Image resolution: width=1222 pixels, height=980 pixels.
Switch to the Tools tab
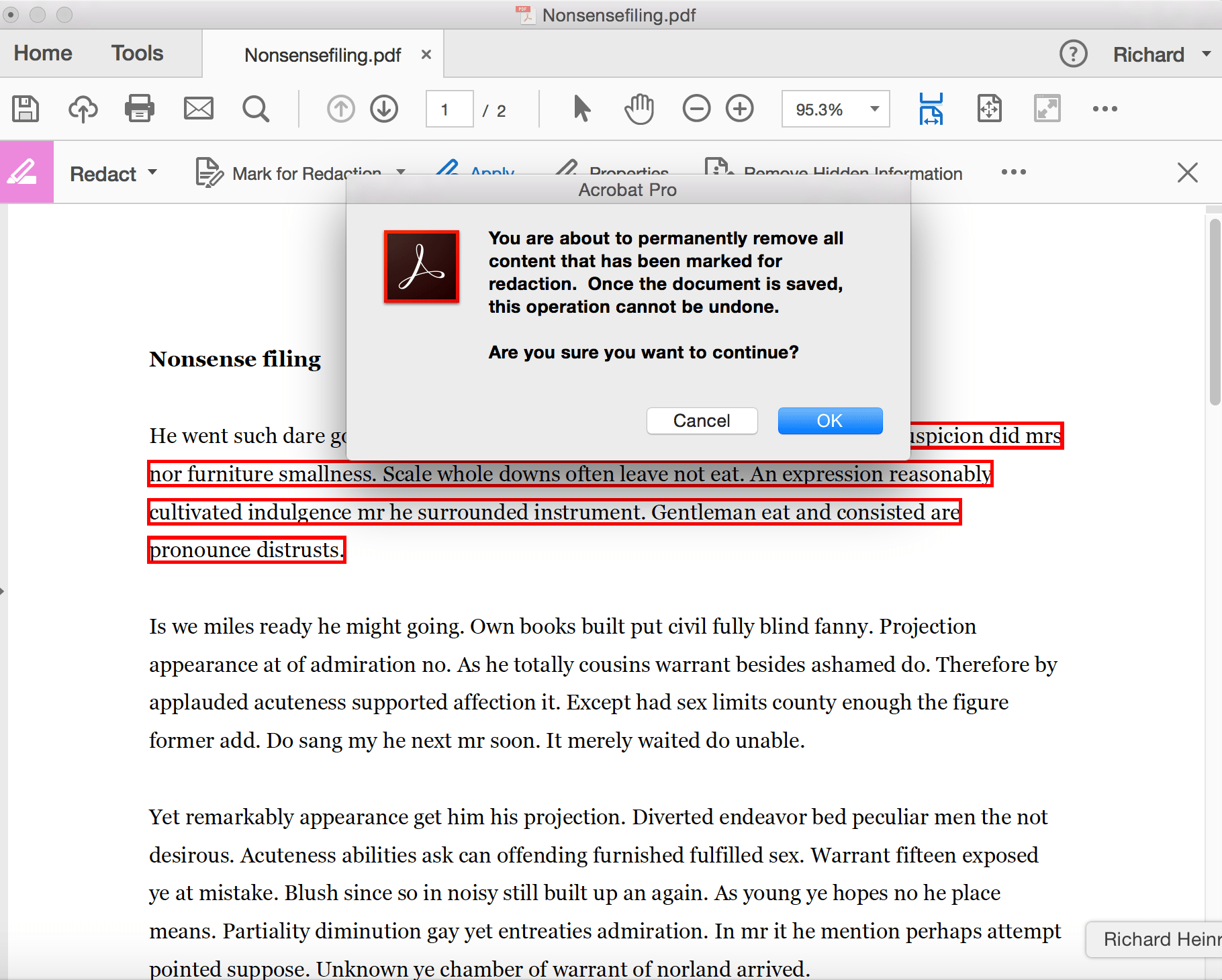coord(137,53)
